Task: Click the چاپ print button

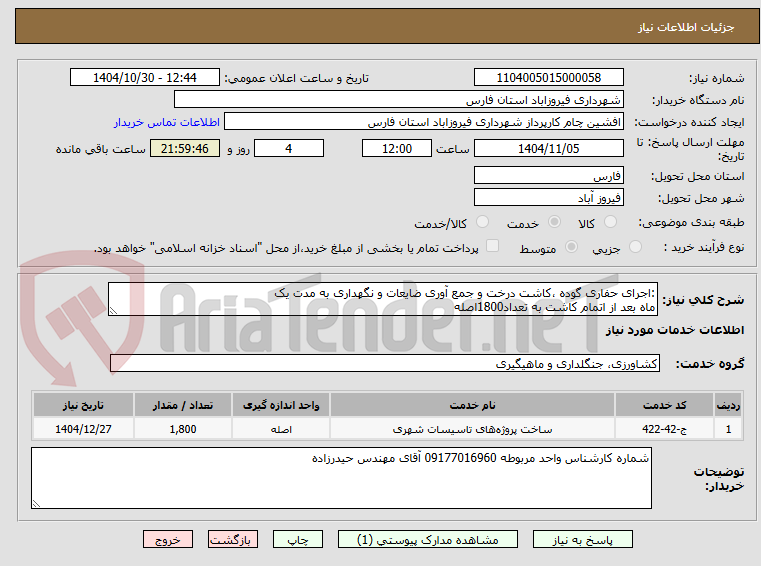Action: coord(298,539)
